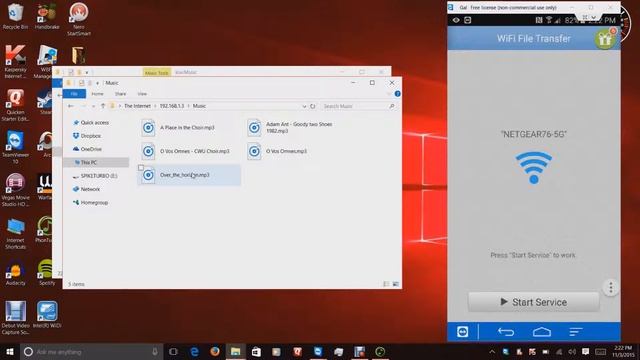Tick the checkbox on Over_the_horizon.mp3
The width and height of the screenshot is (640, 360).
pyautogui.click(x=141, y=168)
